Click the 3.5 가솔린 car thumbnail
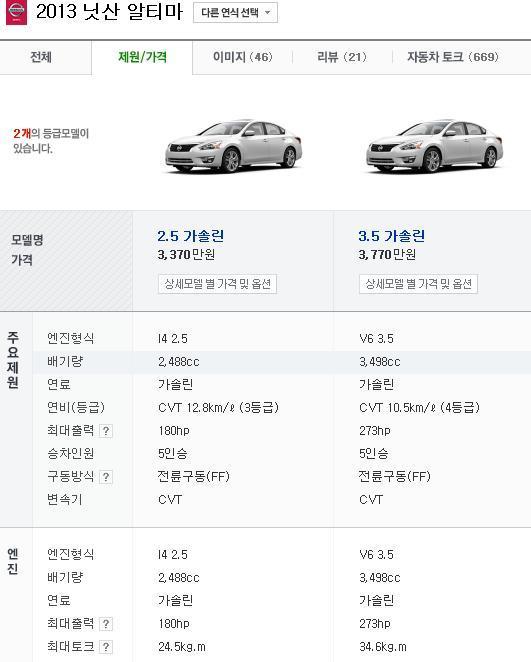Viewport: 531px width, 662px height. [x=435, y=146]
